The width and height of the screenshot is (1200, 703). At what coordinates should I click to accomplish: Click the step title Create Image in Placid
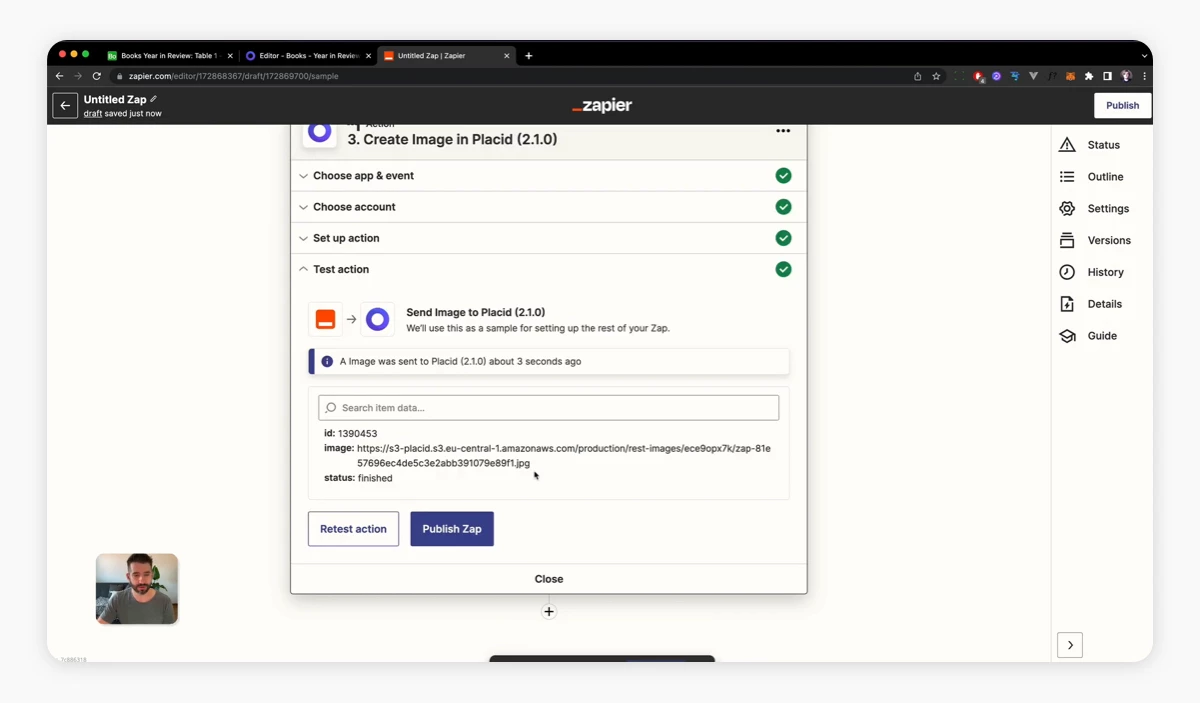[x=452, y=140]
